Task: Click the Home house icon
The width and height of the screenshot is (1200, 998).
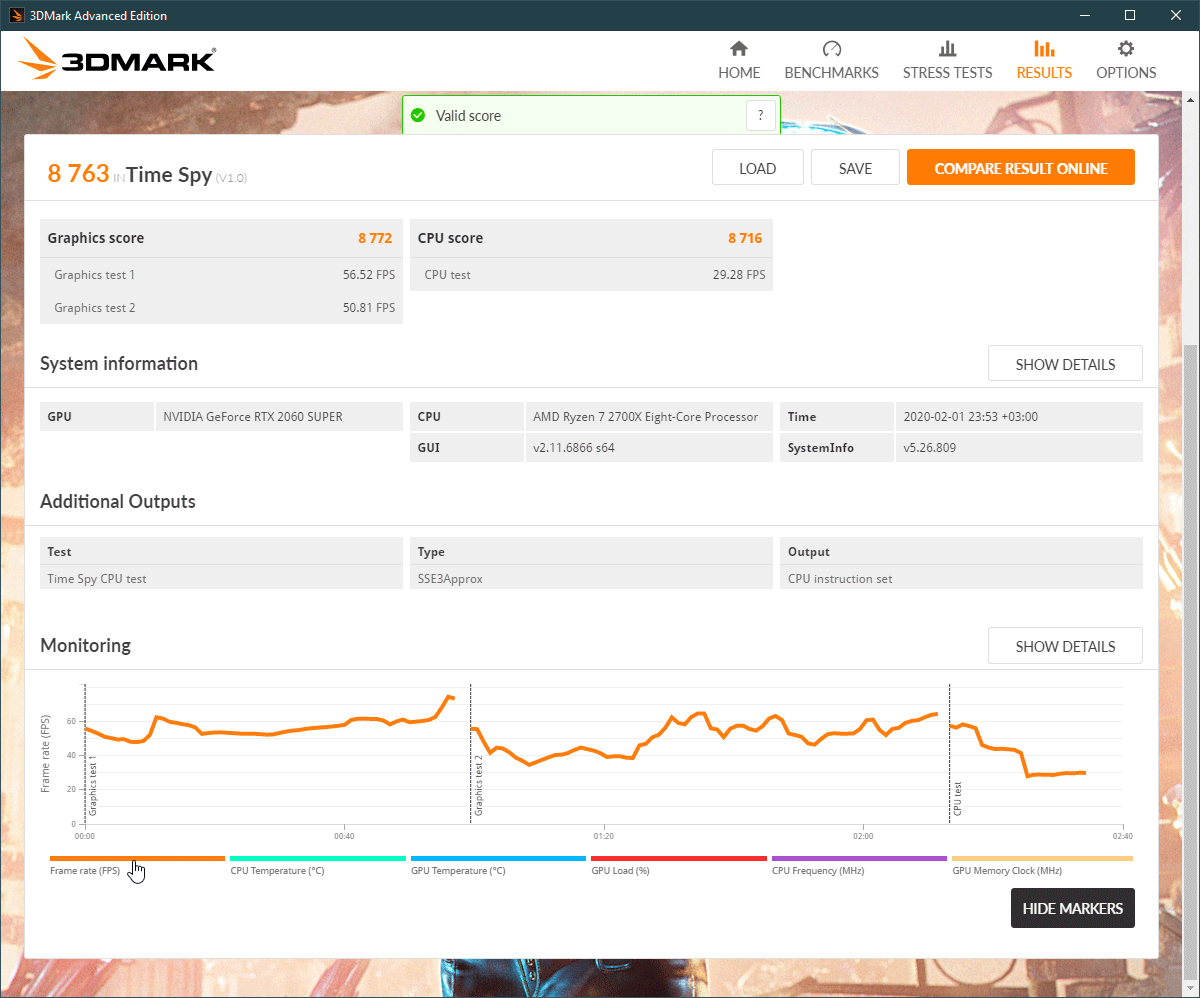Action: click(739, 49)
